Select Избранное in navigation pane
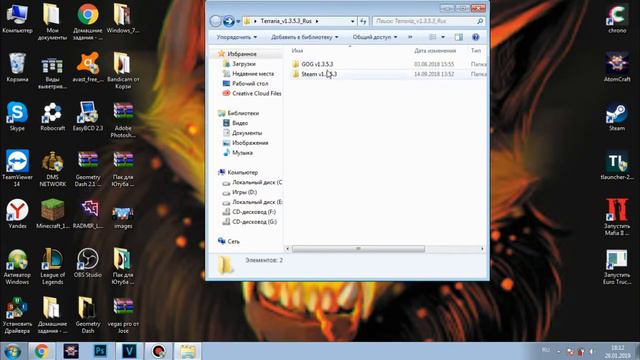Image resolution: width=640 pixels, height=360 pixels. 242,54
